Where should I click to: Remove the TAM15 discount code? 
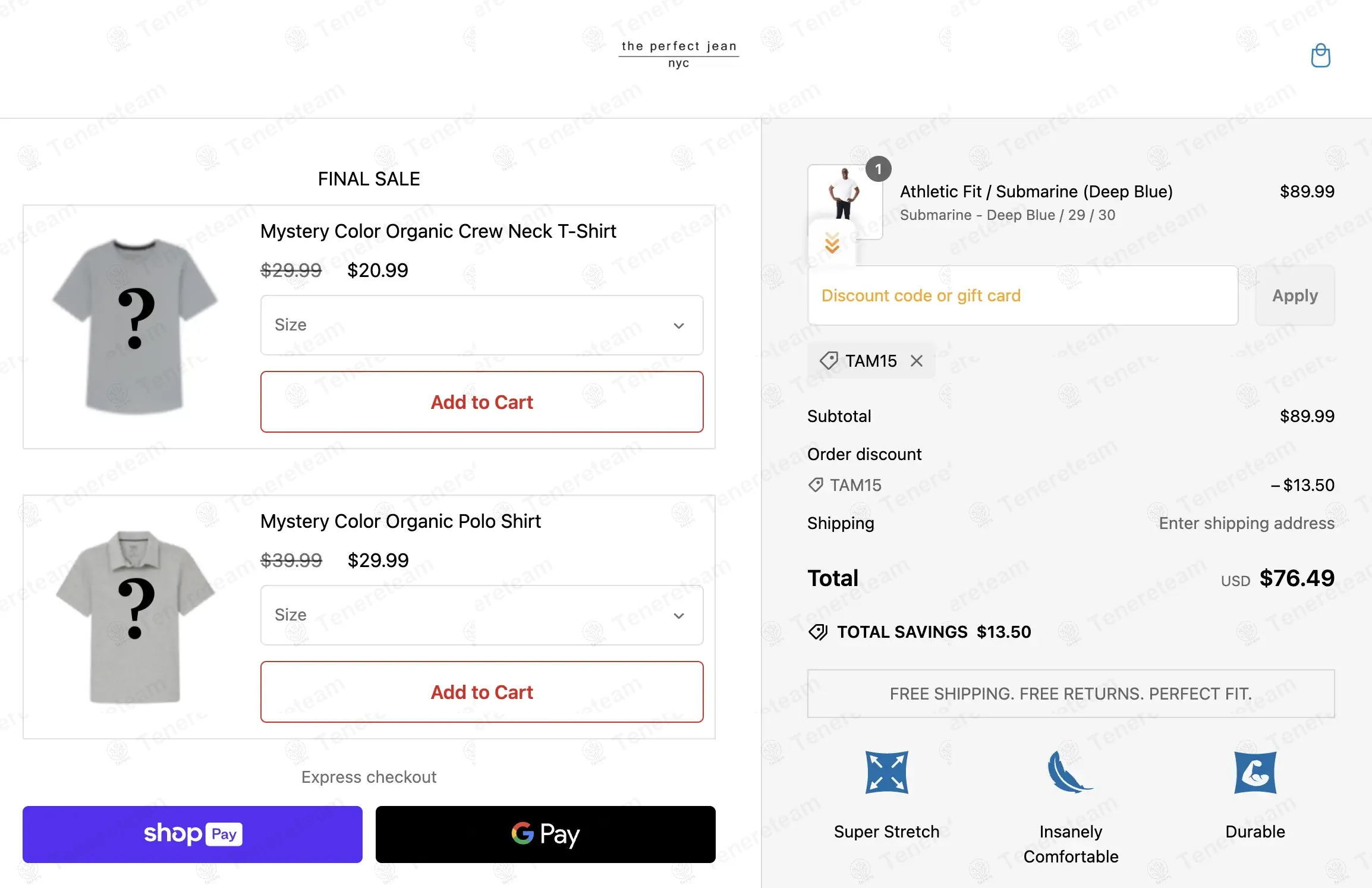pos(917,361)
